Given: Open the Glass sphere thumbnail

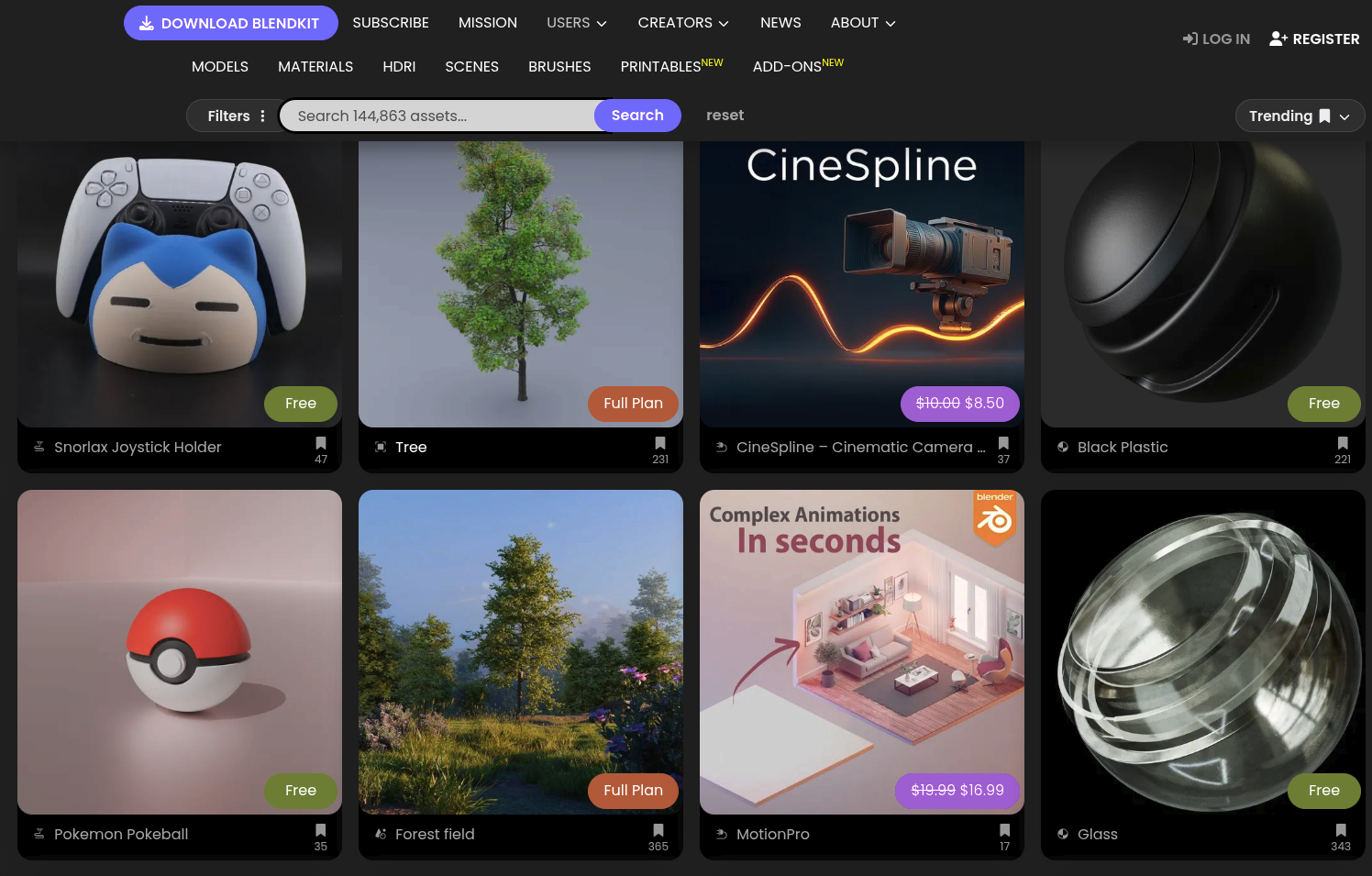Looking at the screenshot, I should [1203, 652].
